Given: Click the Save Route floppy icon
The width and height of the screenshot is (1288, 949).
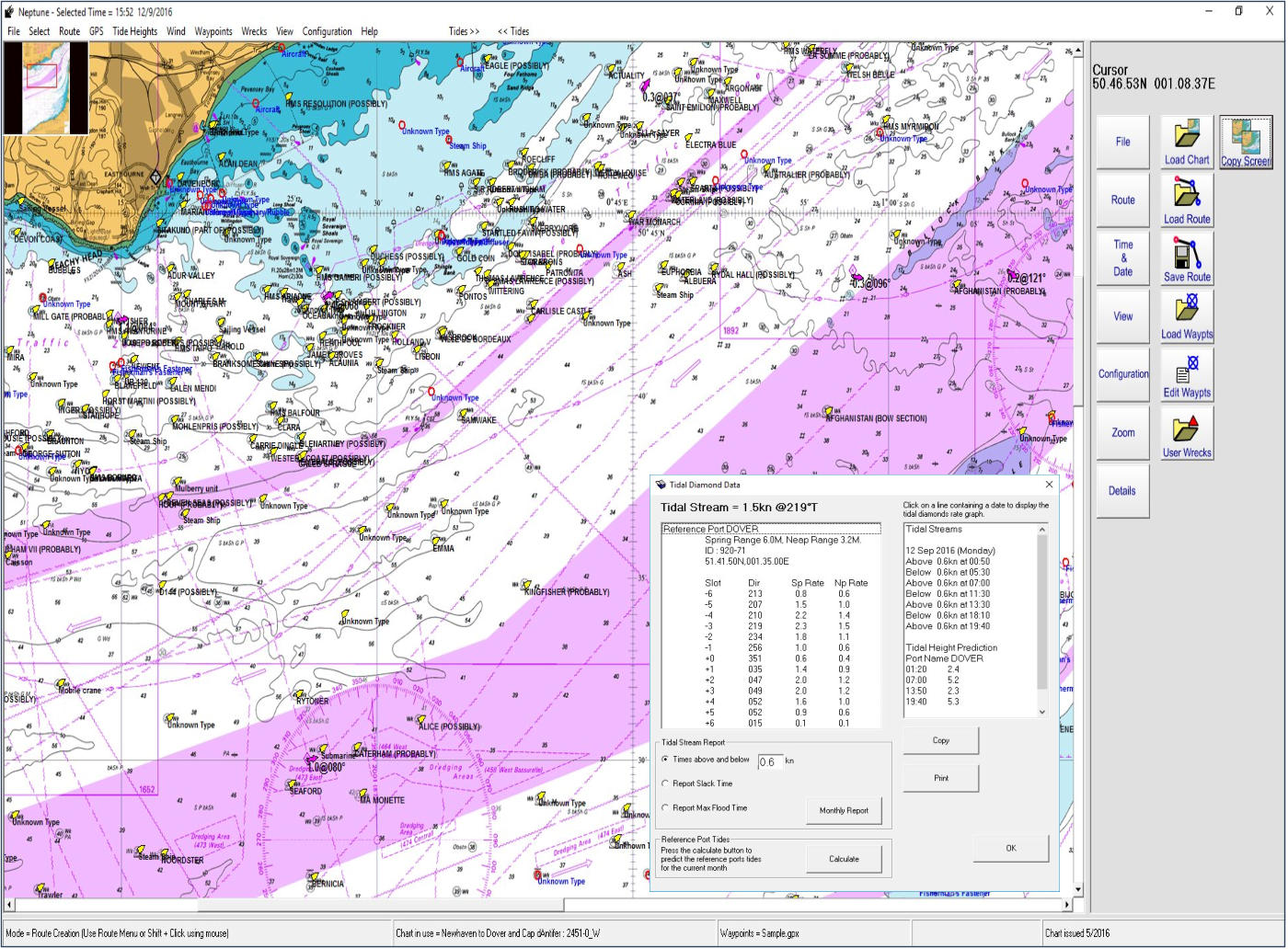Looking at the screenshot, I should 1186,252.
